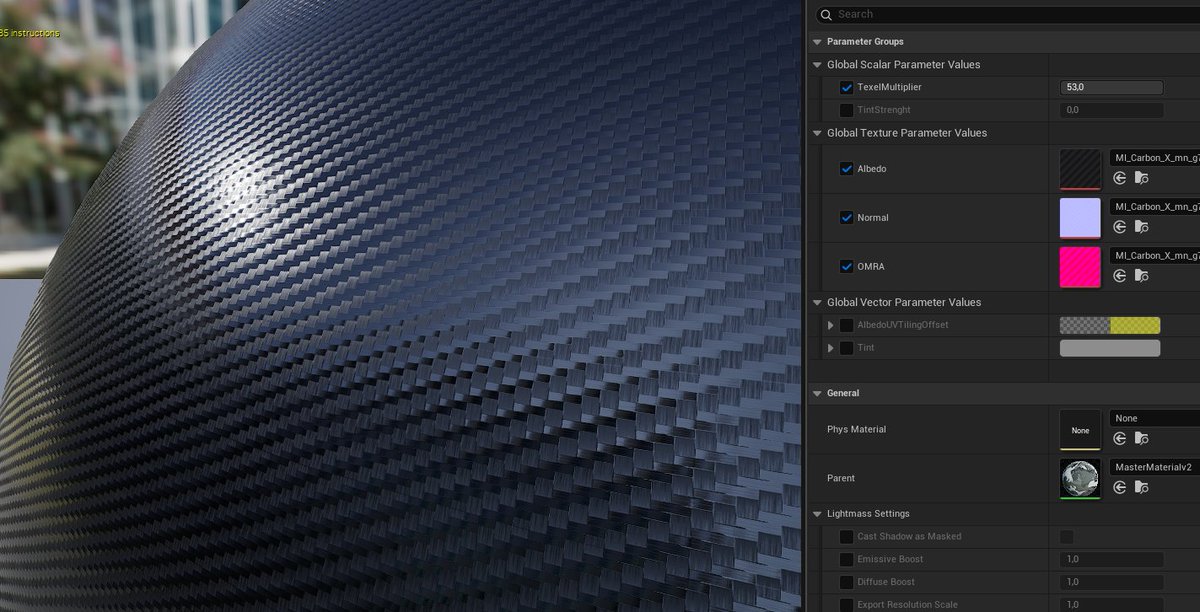Click the TintStrenght value field
Screen dimensions: 1200x612
(1112, 110)
